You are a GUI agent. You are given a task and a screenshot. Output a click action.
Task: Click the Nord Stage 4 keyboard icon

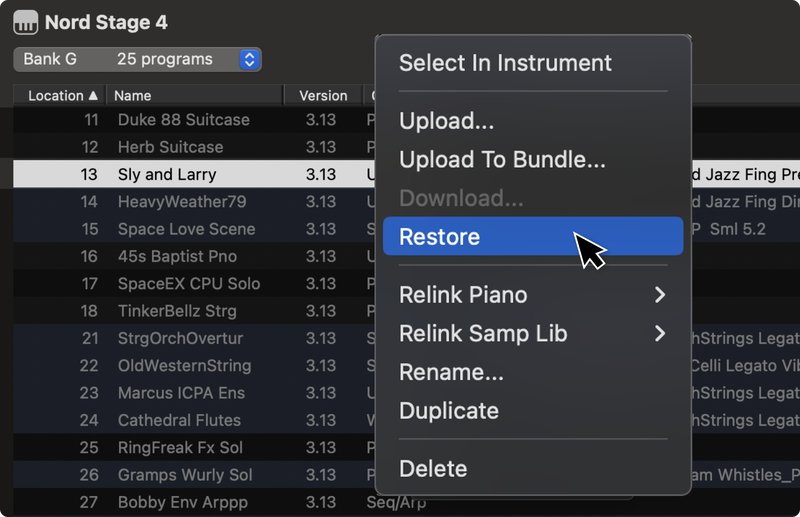click(26, 22)
